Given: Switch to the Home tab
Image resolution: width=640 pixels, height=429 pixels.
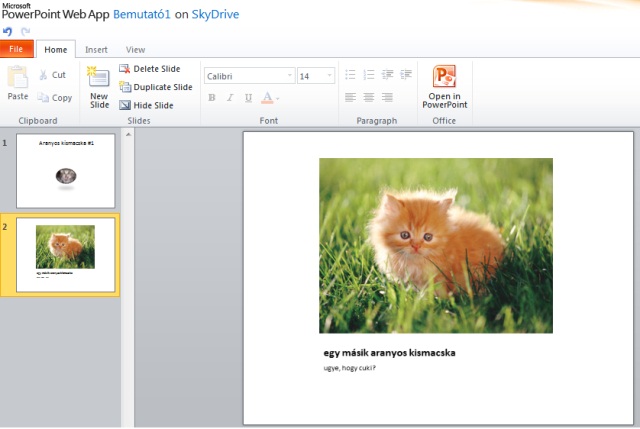Looking at the screenshot, I should [56, 49].
